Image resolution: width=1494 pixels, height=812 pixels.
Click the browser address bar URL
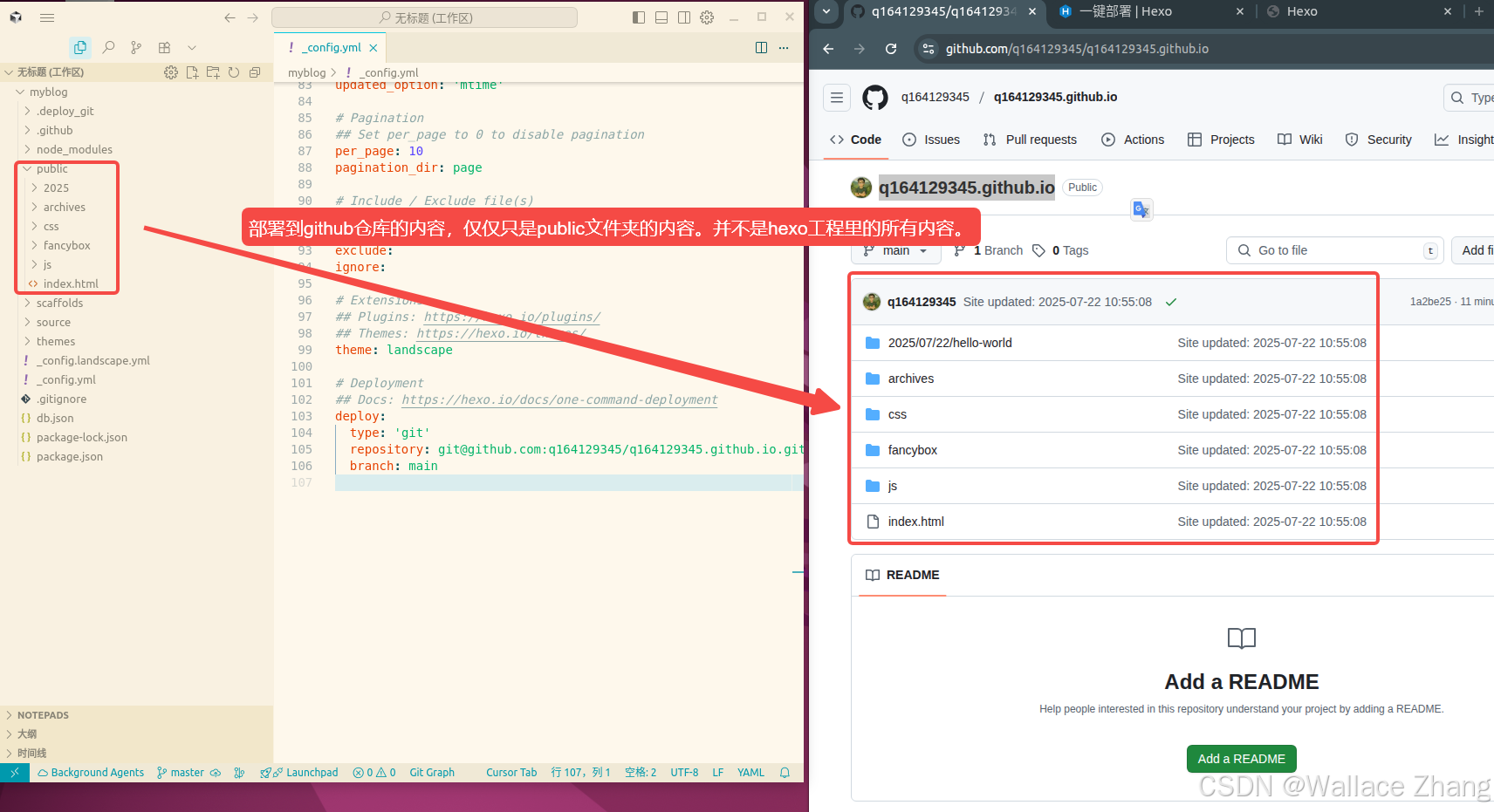click(1077, 49)
